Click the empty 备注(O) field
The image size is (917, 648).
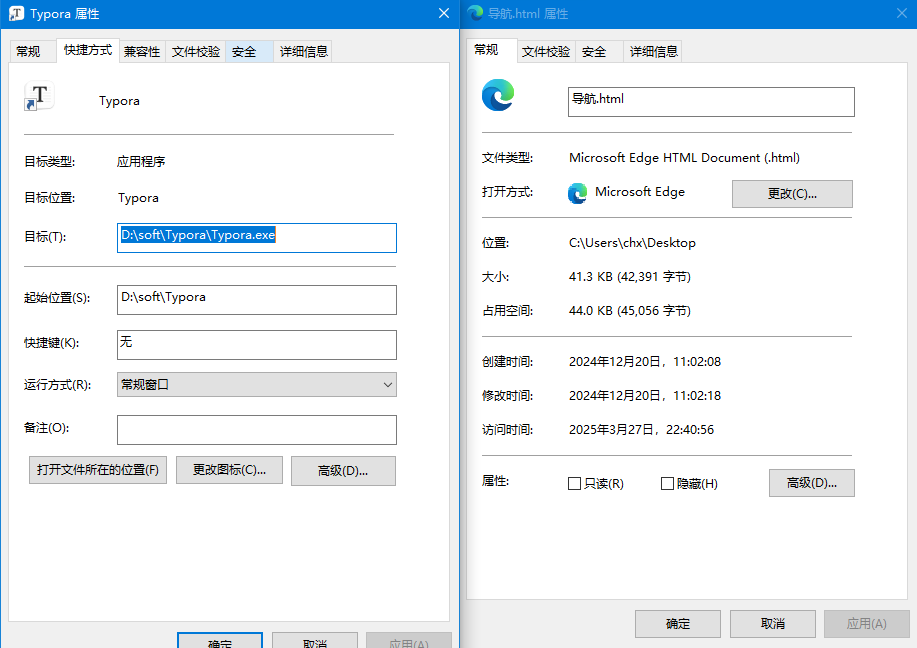click(x=257, y=430)
